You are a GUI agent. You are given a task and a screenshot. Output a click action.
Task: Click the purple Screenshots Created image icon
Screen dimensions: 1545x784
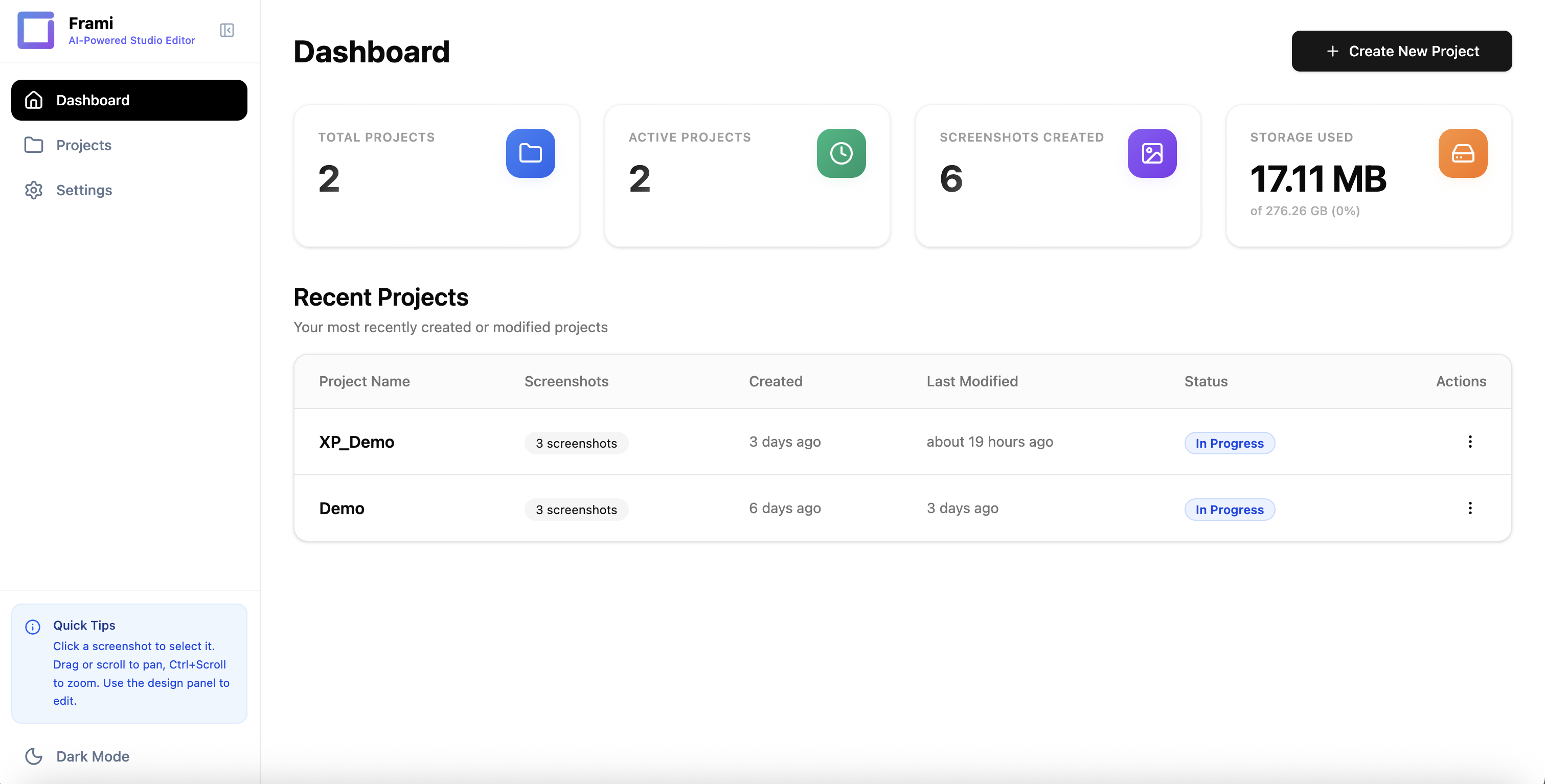pyautogui.click(x=1151, y=153)
